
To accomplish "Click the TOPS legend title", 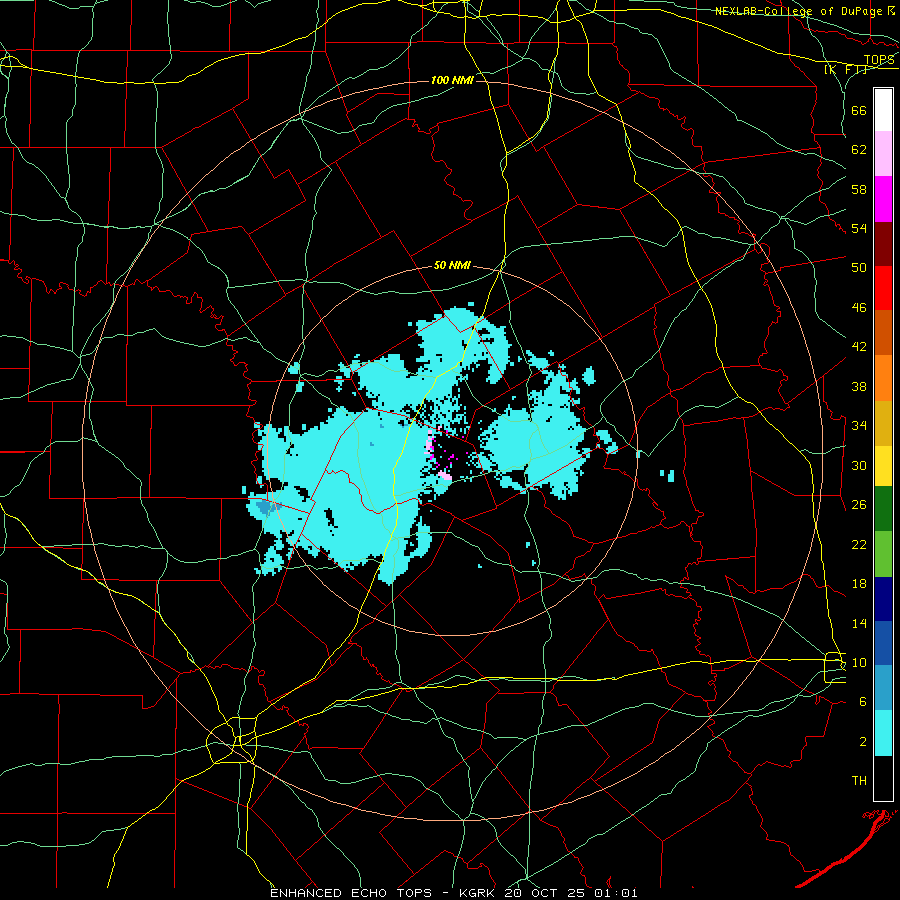I will coord(879,59).
